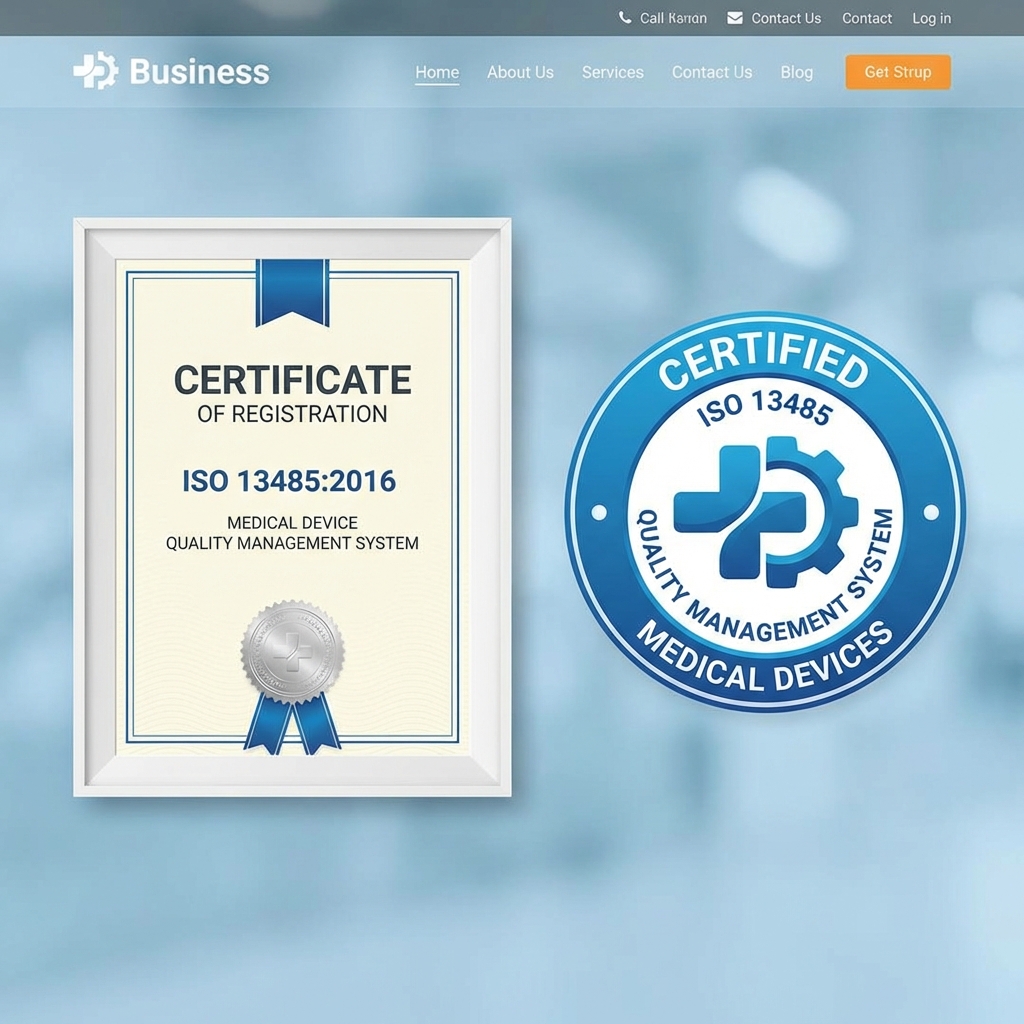Click the cross-and-gear emblem in the badge

click(x=765, y=512)
